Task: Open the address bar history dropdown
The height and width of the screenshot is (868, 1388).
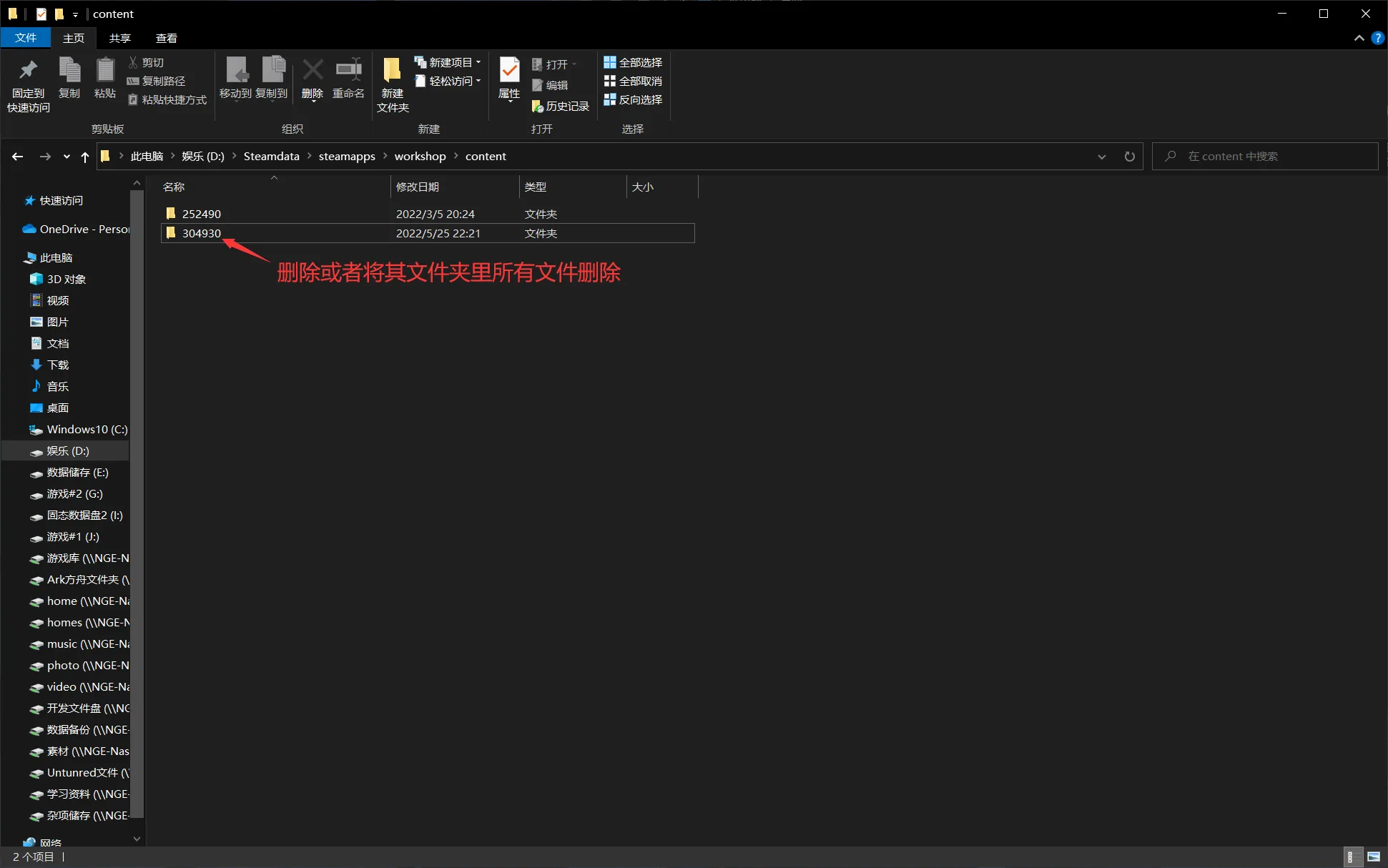Action: 1101,156
